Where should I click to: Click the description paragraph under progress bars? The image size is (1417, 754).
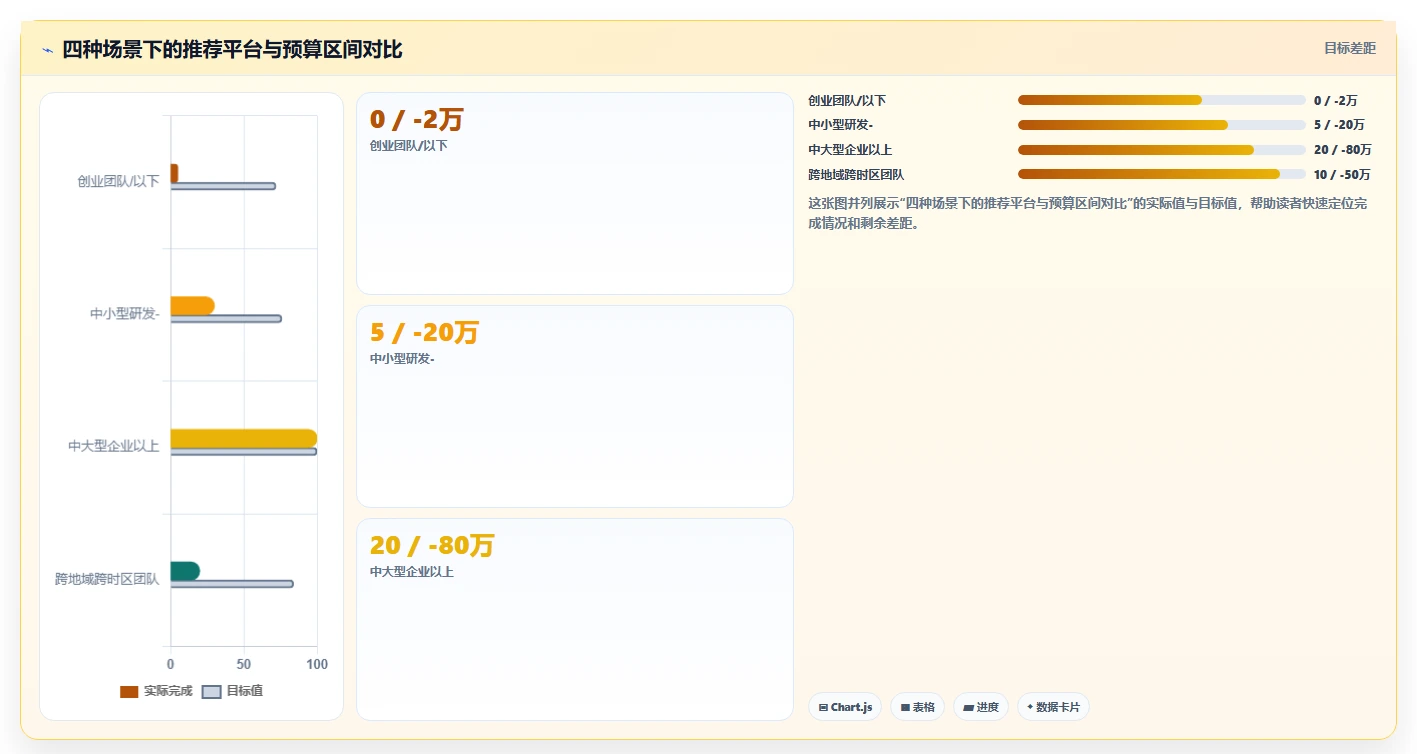point(1088,213)
